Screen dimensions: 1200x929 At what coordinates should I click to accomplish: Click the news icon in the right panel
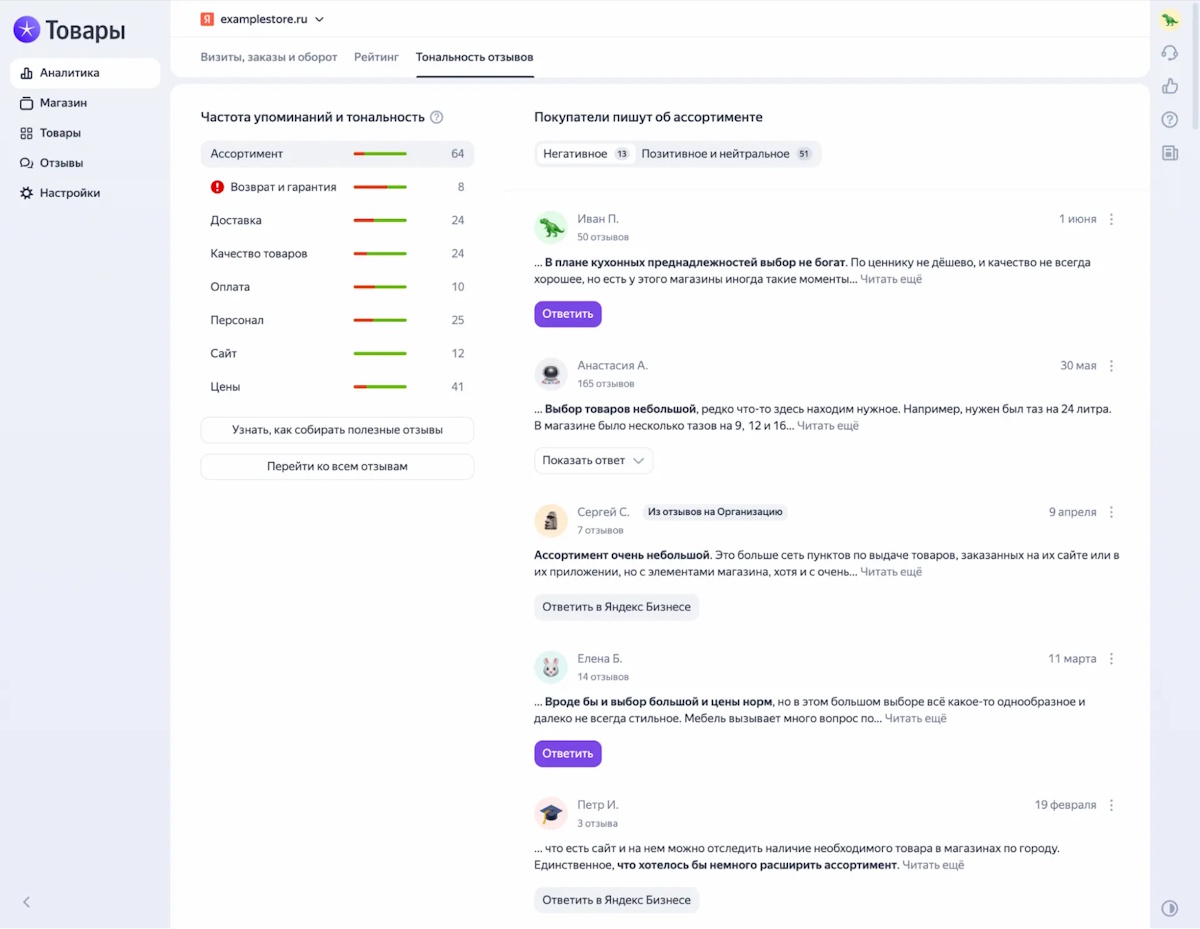pos(1169,152)
